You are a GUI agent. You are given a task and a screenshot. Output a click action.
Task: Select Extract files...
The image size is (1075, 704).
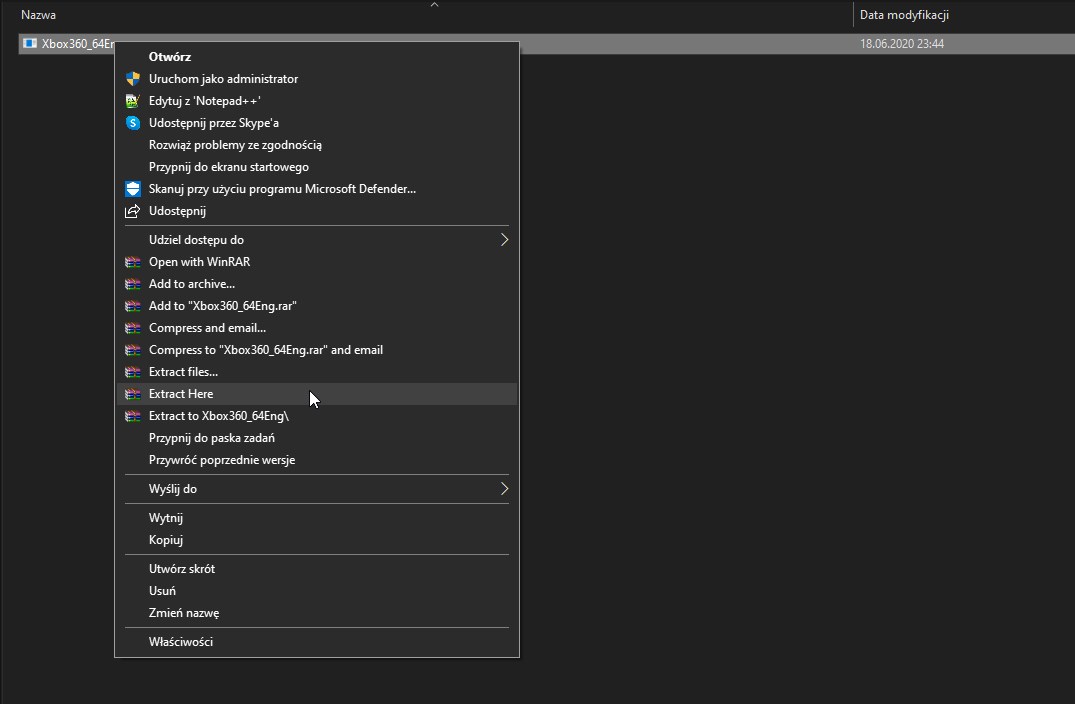pyautogui.click(x=317, y=372)
